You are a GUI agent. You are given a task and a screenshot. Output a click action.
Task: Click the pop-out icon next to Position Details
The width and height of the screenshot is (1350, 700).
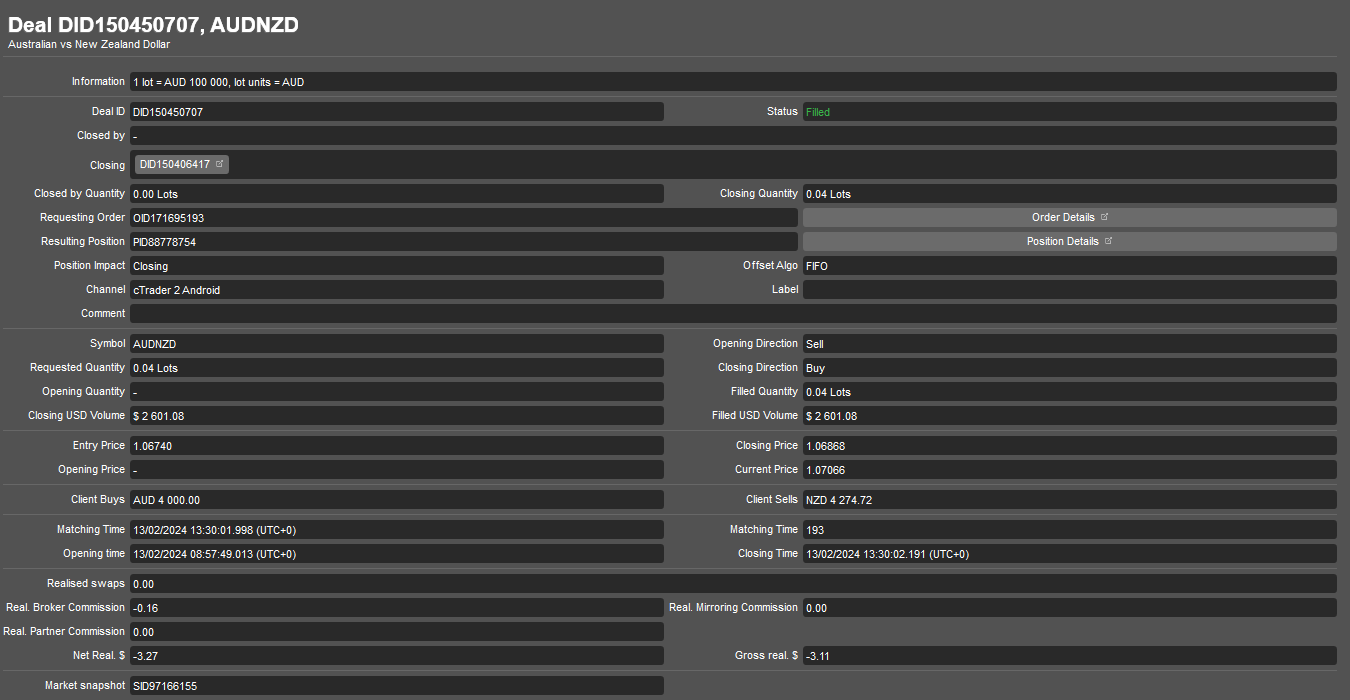pyautogui.click(x=1109, y=241)
